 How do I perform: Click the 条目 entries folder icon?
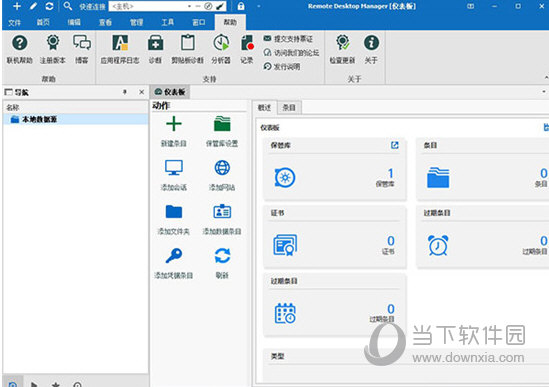[438, 178]
